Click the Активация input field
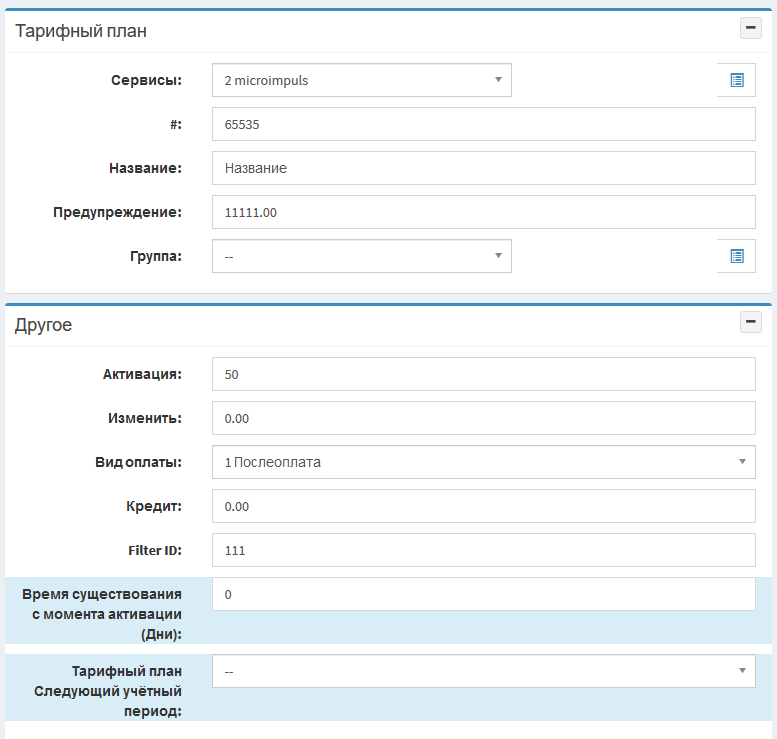Screen dimensions: 777x739 click(483, 374)
